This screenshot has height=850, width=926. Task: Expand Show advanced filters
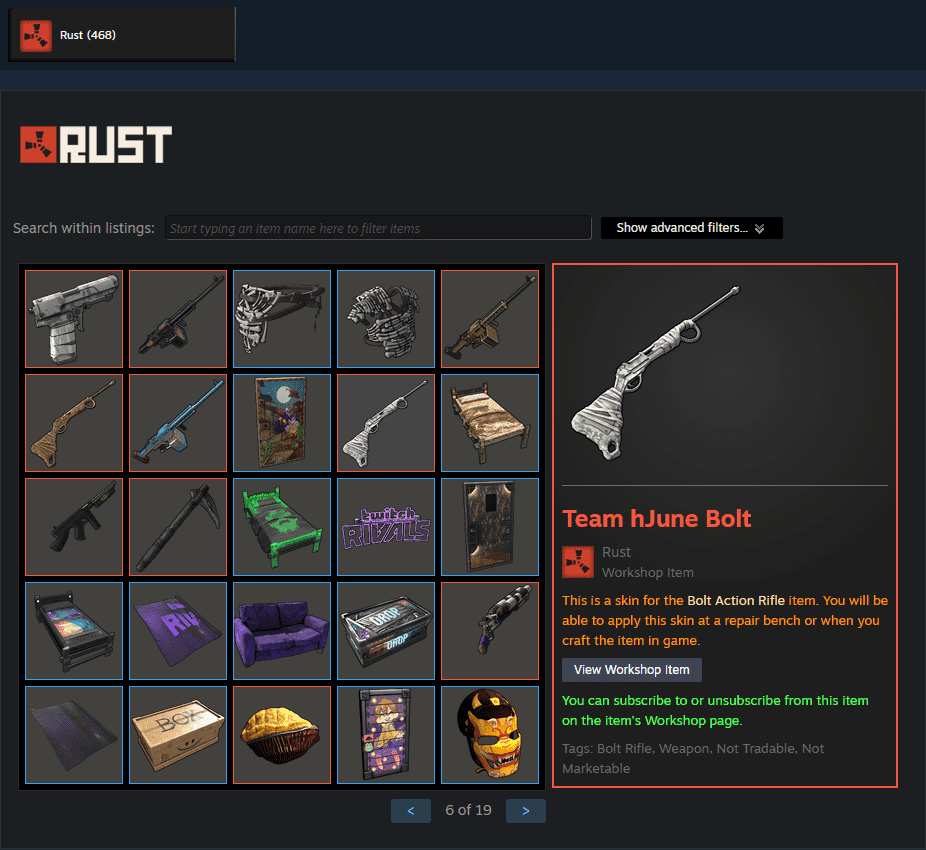tap(692, 228)
